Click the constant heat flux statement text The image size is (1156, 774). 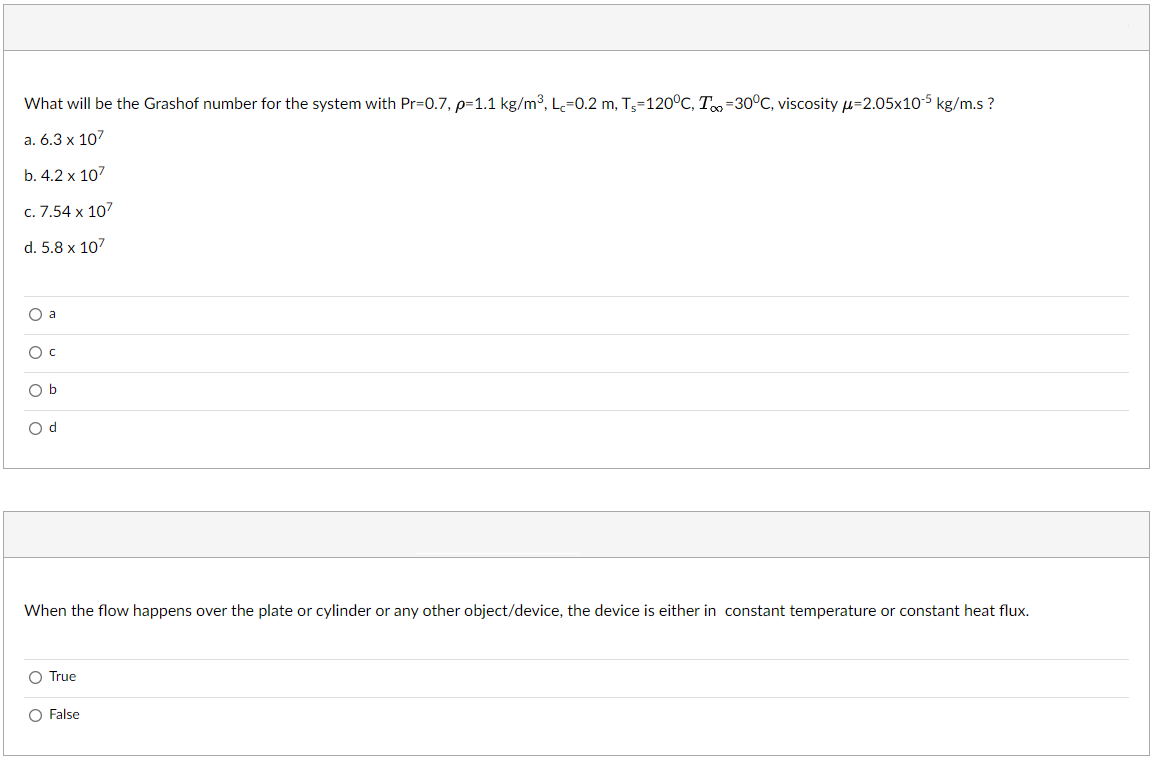[x=527, y=610]
